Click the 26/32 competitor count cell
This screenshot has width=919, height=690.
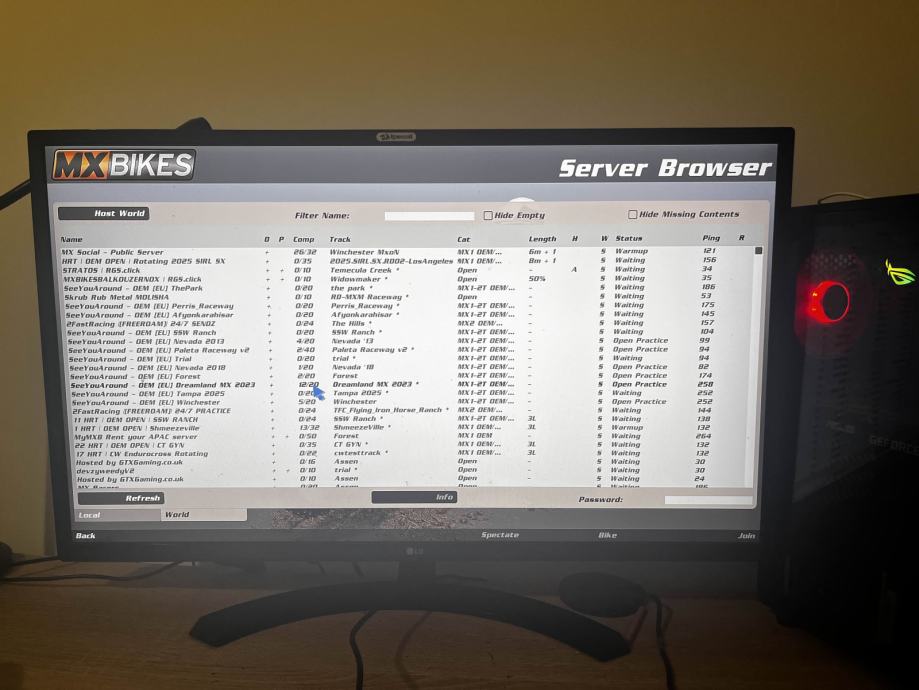305,252
